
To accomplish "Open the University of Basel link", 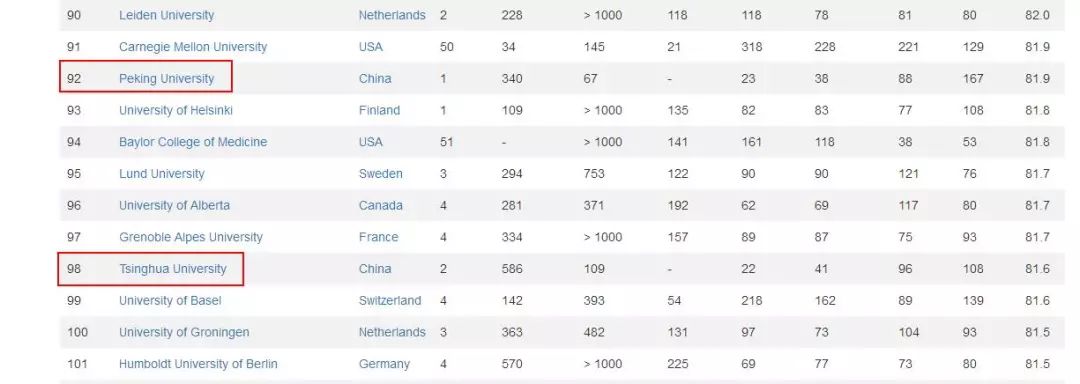I will [170, 300].
